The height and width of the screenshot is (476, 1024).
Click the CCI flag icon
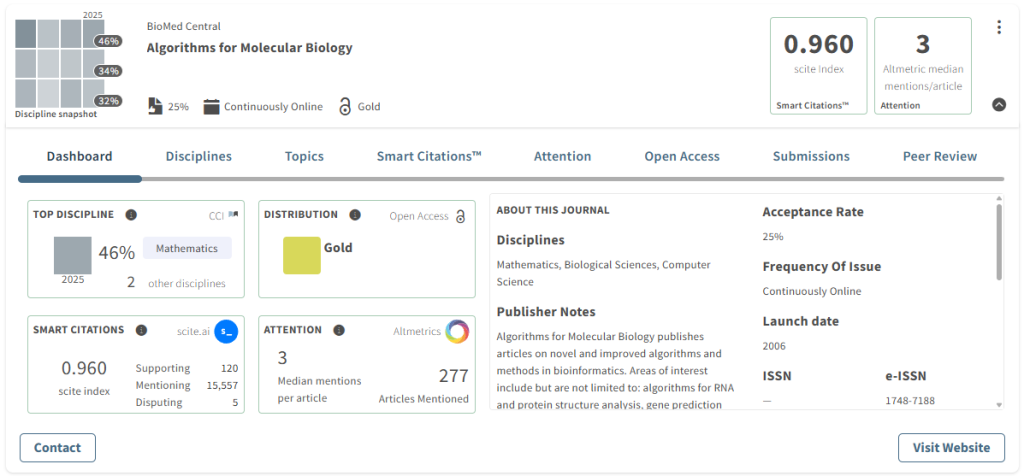(x=233, y=215)
